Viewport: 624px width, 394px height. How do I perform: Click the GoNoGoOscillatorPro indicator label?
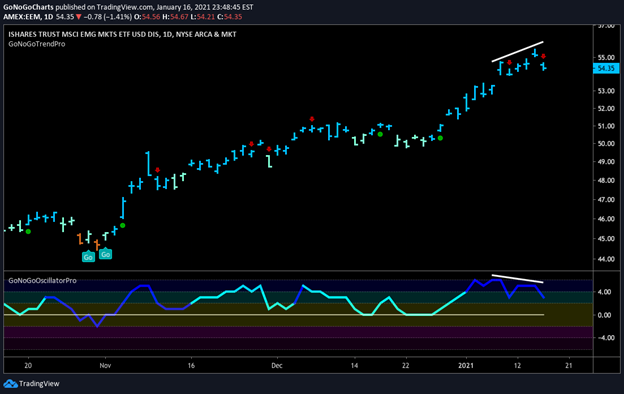[x=42, y=281]
